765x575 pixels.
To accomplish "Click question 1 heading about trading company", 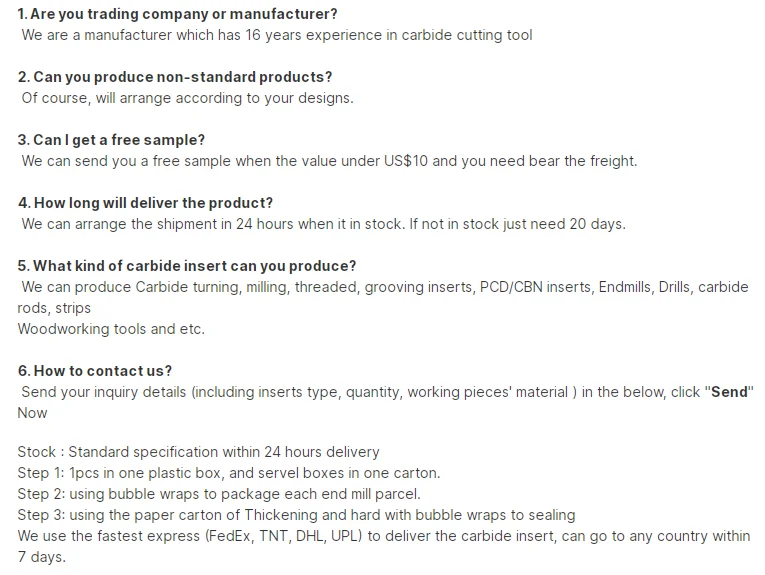I will pyautogui.click(x=178, y=14).
